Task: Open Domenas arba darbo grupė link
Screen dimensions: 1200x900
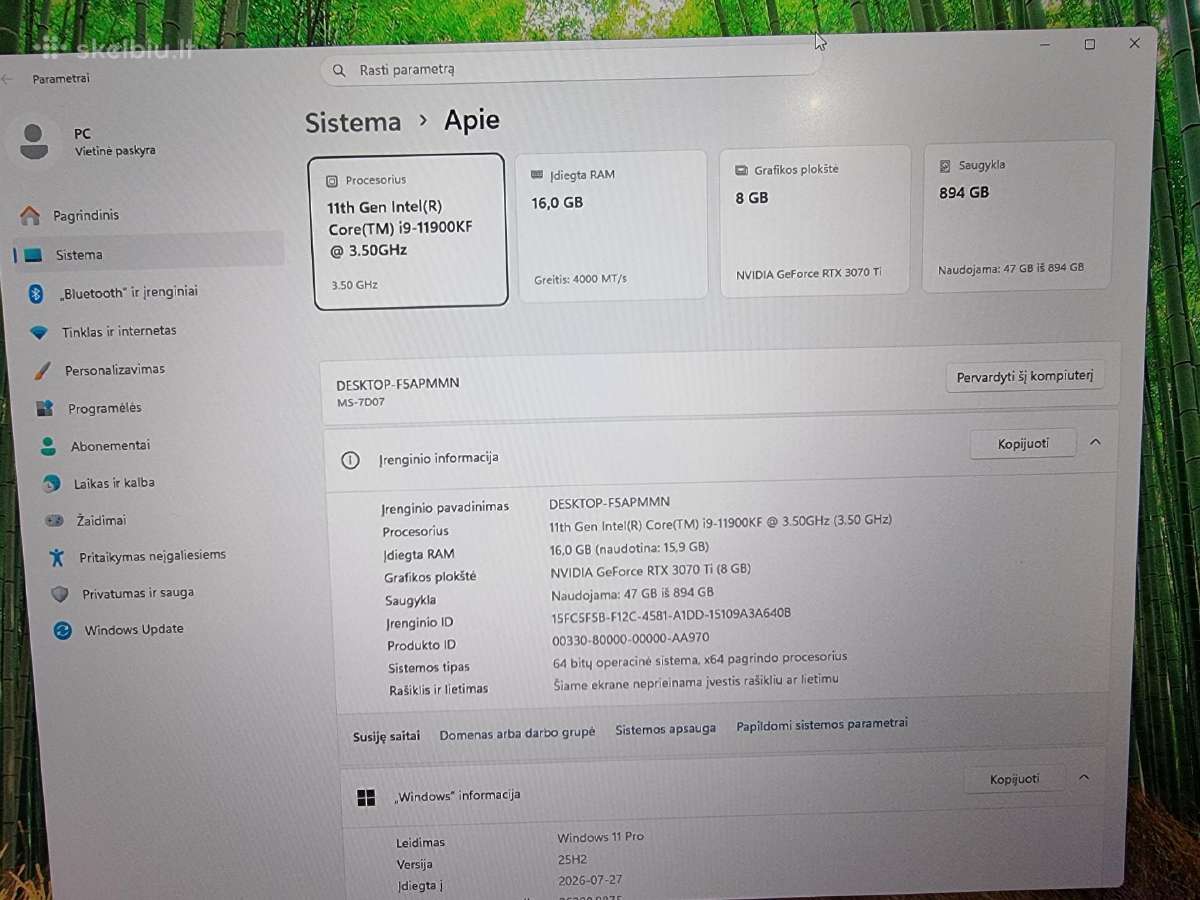Action: [x=517, y=733]
